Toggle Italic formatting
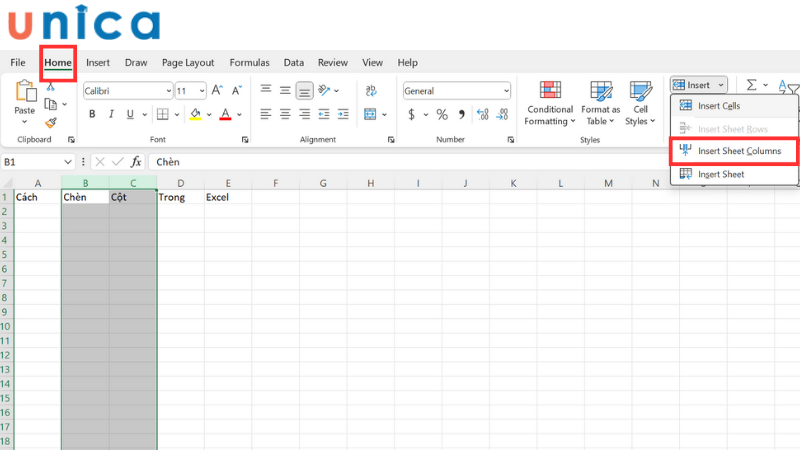This screenshot has width=800, height=450. pos(112,115)
